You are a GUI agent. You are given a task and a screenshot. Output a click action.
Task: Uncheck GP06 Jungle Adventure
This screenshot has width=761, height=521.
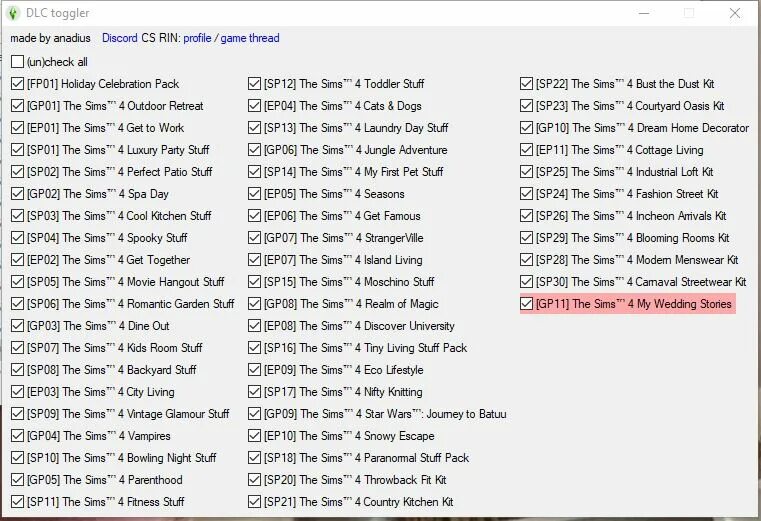254,150
